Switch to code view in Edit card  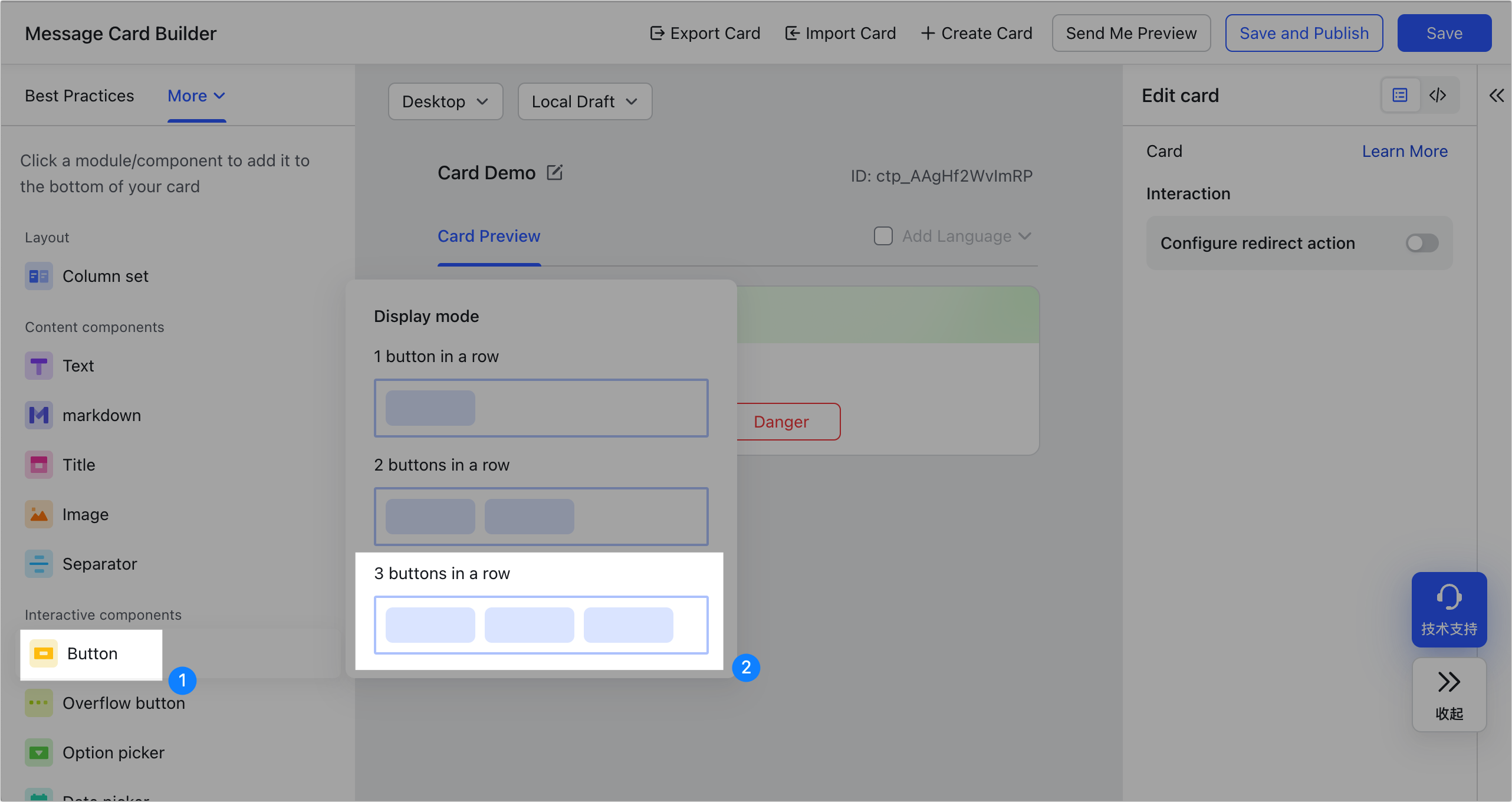click(1438, 96)
